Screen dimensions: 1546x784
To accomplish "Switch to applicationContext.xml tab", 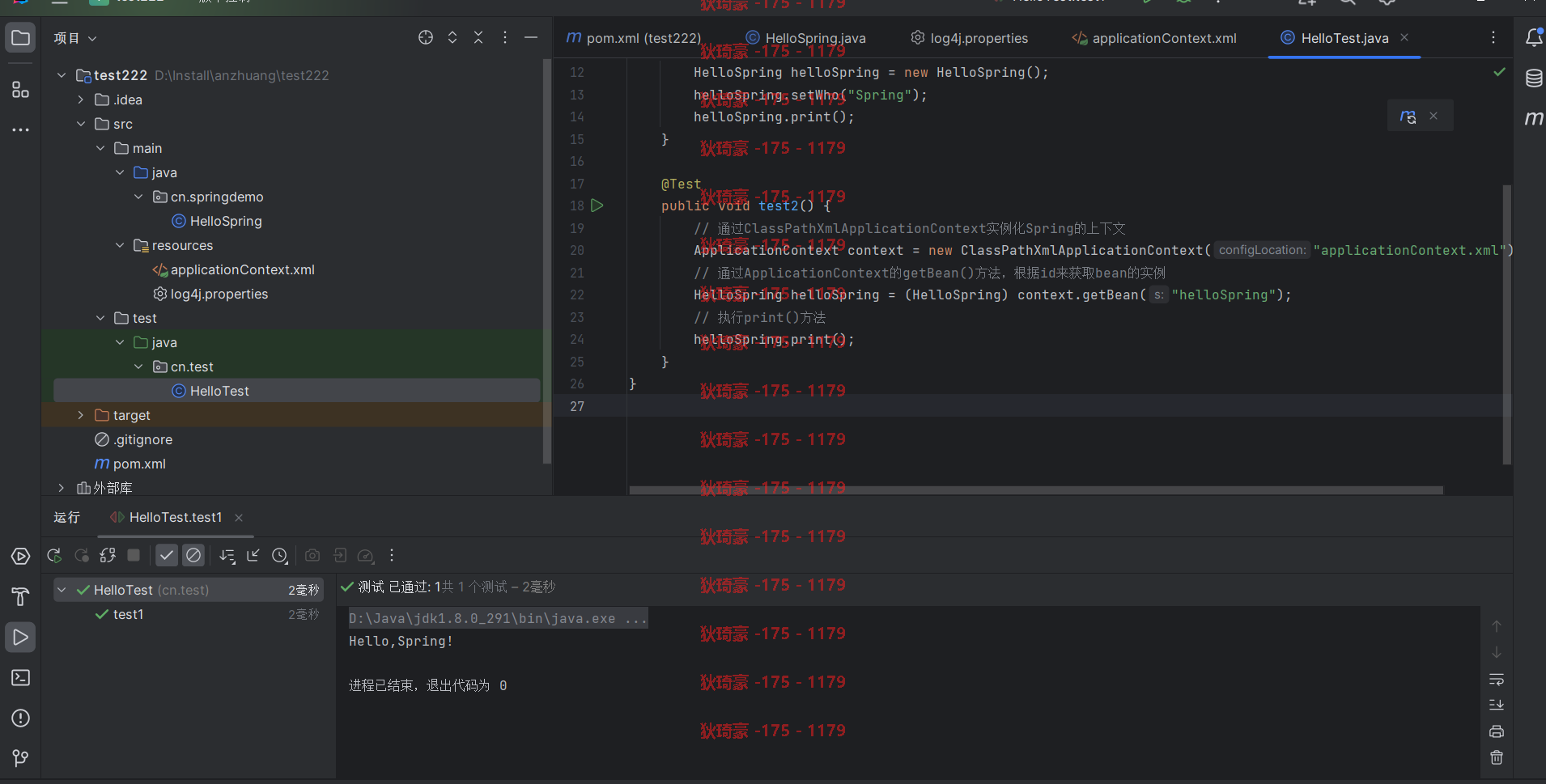I will point(1154,38).
